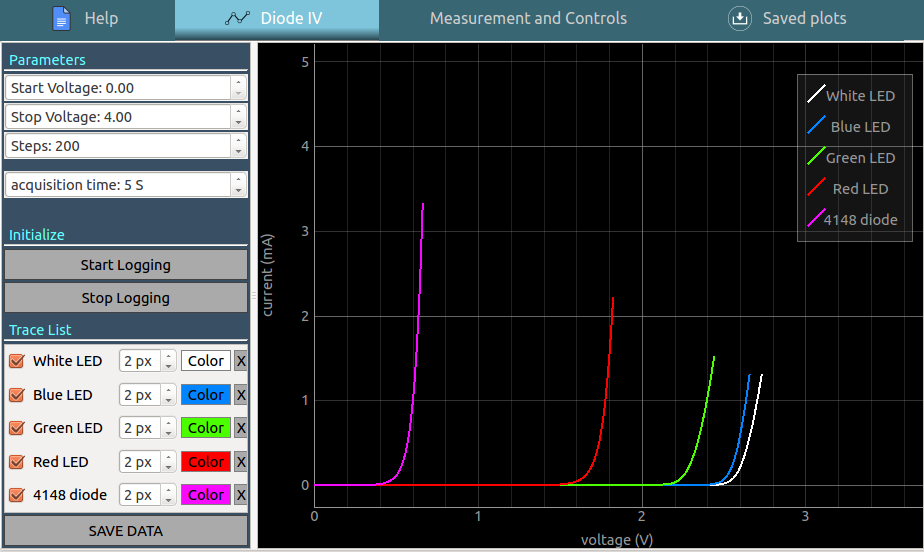Open the acquisition time spinner arrows
The height and width of the screenshot is (552, 924).
point(238,185)
